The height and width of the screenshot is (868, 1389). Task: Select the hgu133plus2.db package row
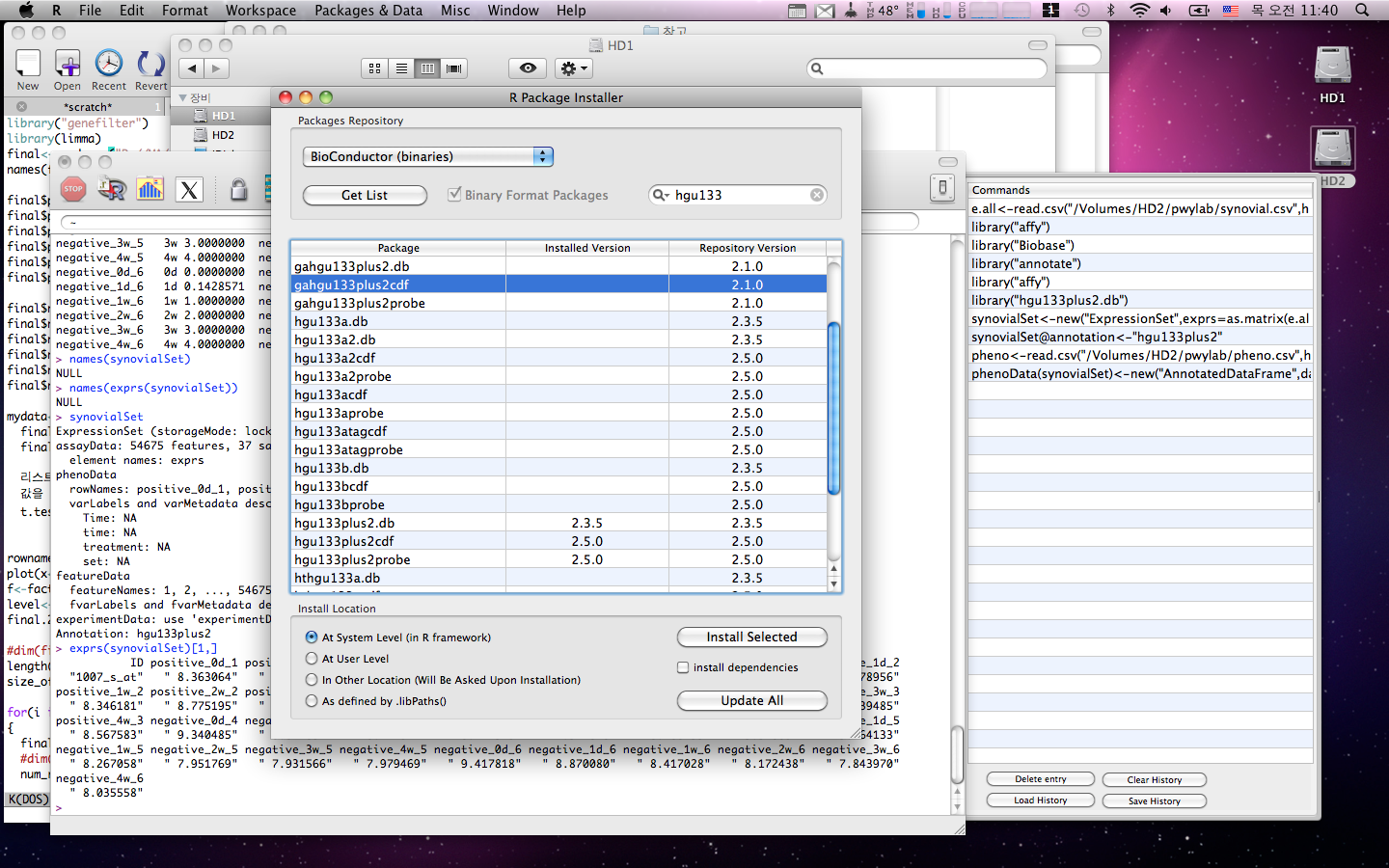559,523
